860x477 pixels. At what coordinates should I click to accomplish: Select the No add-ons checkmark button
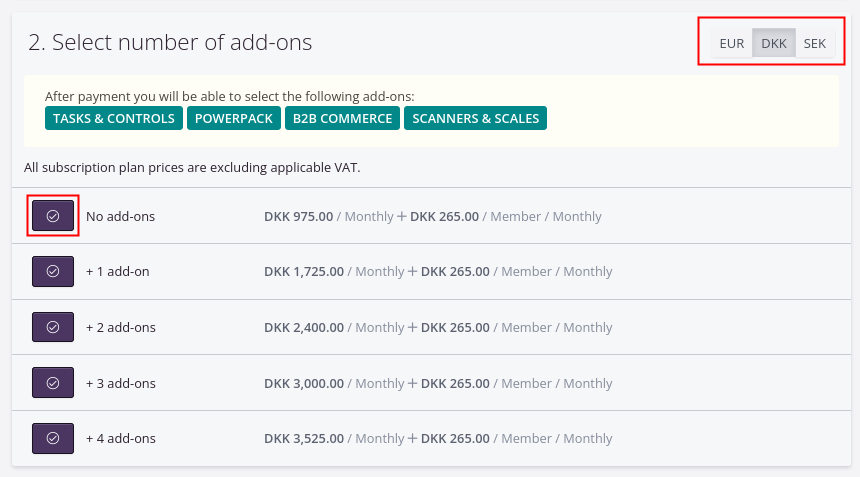coord(53,216)
